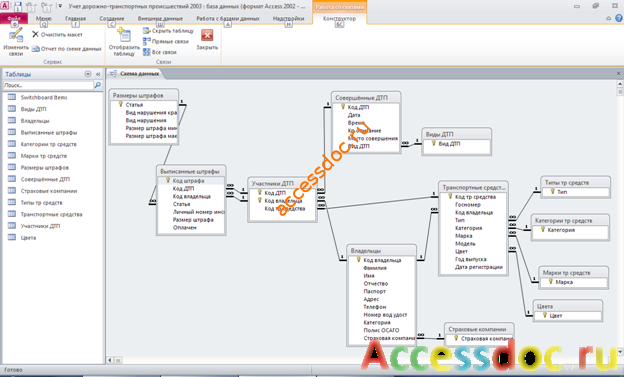624x377 pixels.
Task: Click the Отобразить таблицу icon
Action: pos(124,35)
